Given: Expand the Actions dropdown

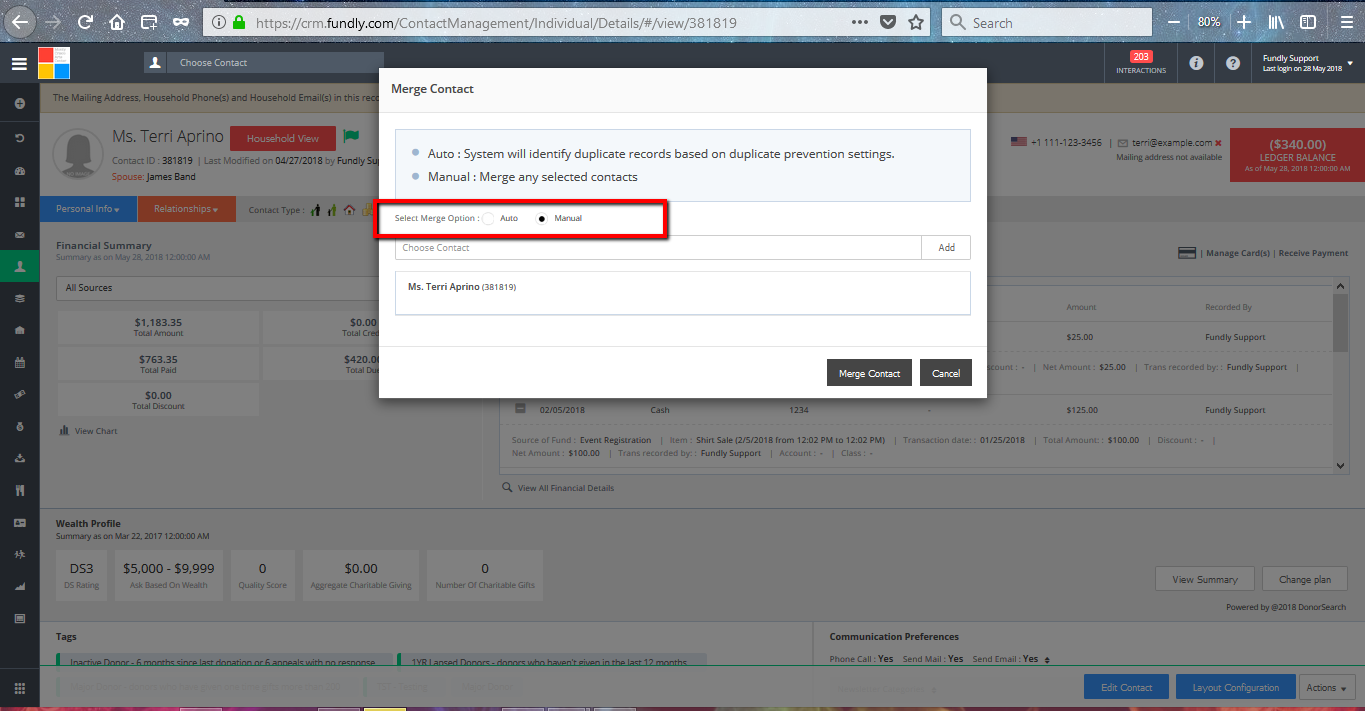Looking at the screenshot, I should pos(1327,687).
